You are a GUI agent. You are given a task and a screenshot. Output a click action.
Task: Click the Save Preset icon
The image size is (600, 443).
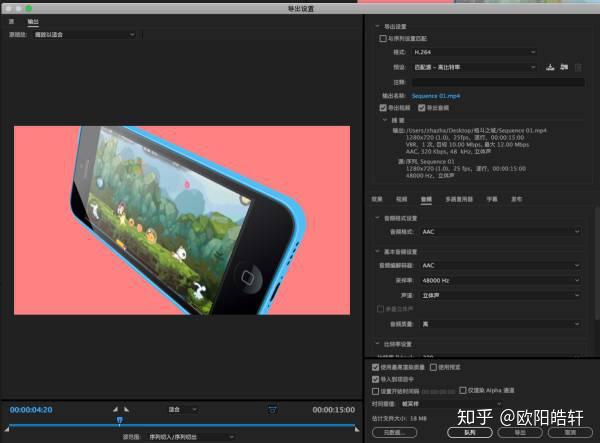[550, 67]
